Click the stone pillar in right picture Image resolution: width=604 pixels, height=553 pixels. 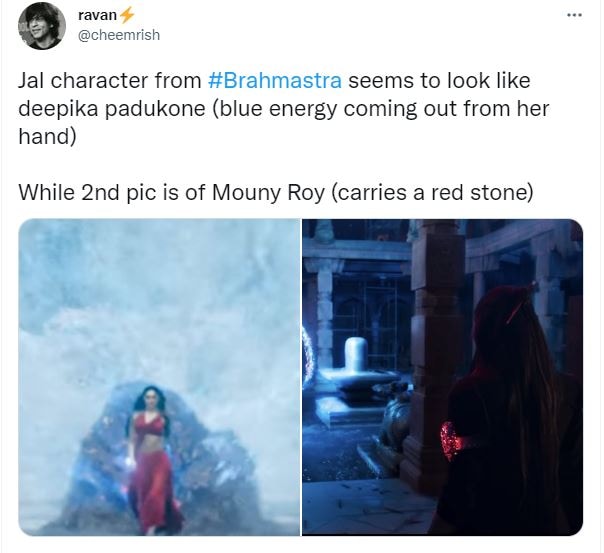coord(435,347)
